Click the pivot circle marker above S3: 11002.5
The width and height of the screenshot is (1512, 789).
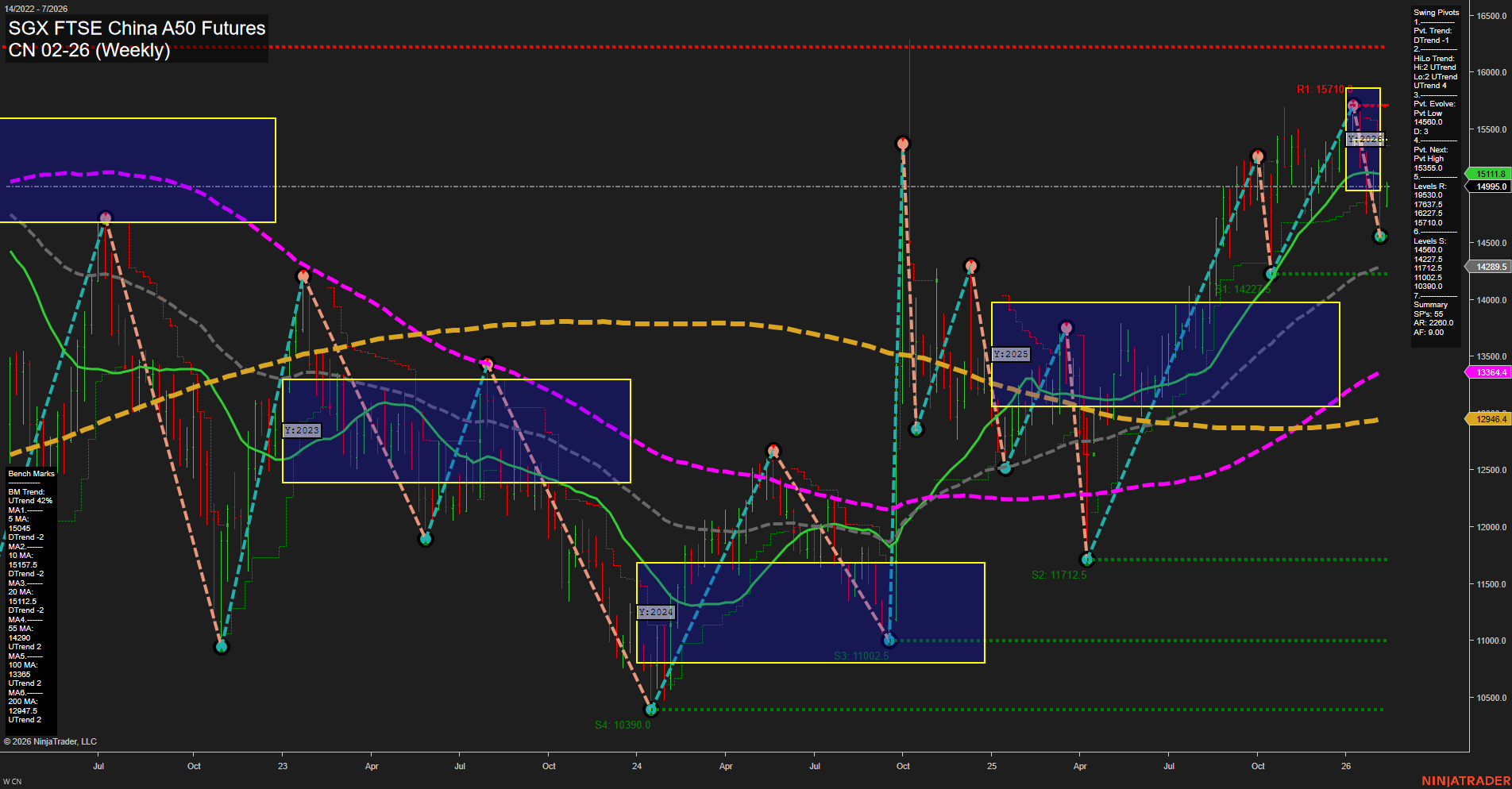(x=888, y=639)
